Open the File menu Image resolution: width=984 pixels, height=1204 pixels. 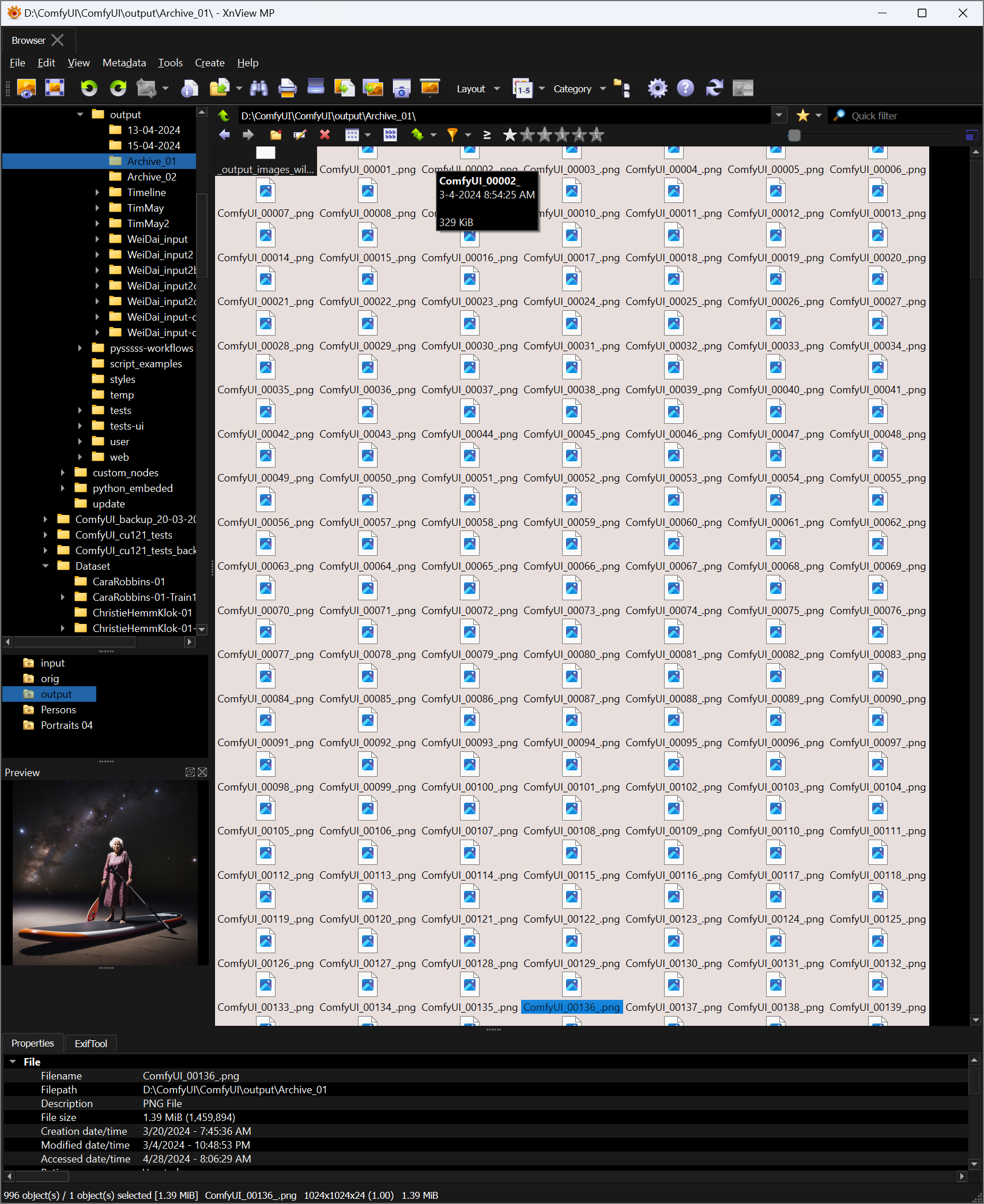[17, 63]
